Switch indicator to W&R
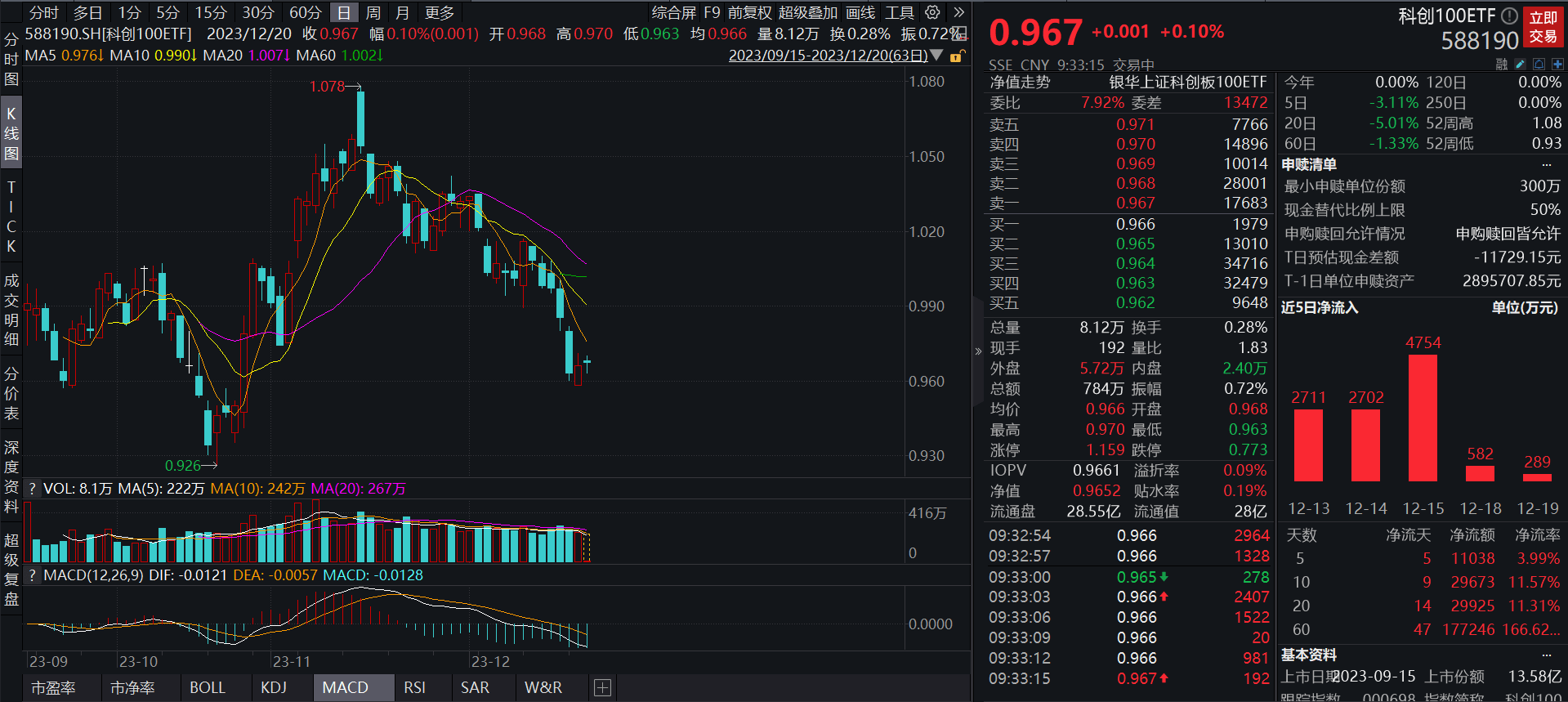This screenshot has height=702, width=1568. 543,687
